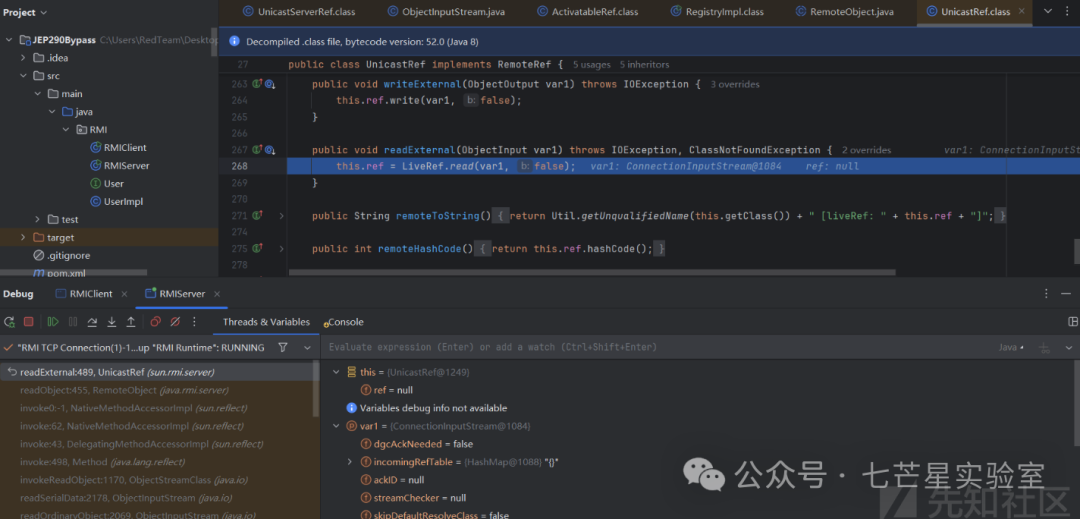Expand incomingRefTable variable
Viewport: 1080px width, 519px height.
(x=351, y=462)
